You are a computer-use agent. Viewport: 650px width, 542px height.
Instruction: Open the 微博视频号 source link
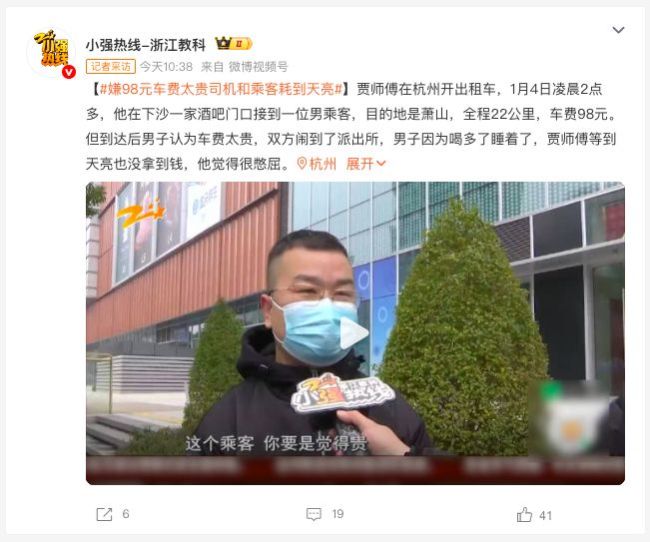(258, 66)
